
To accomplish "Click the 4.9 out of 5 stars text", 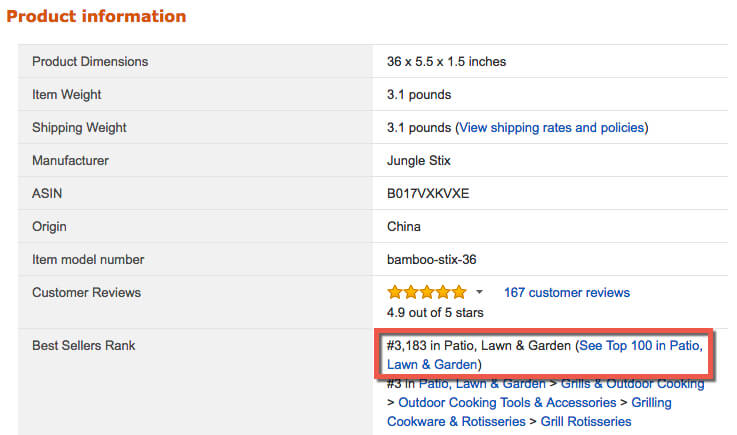I will tap(434, 312).
